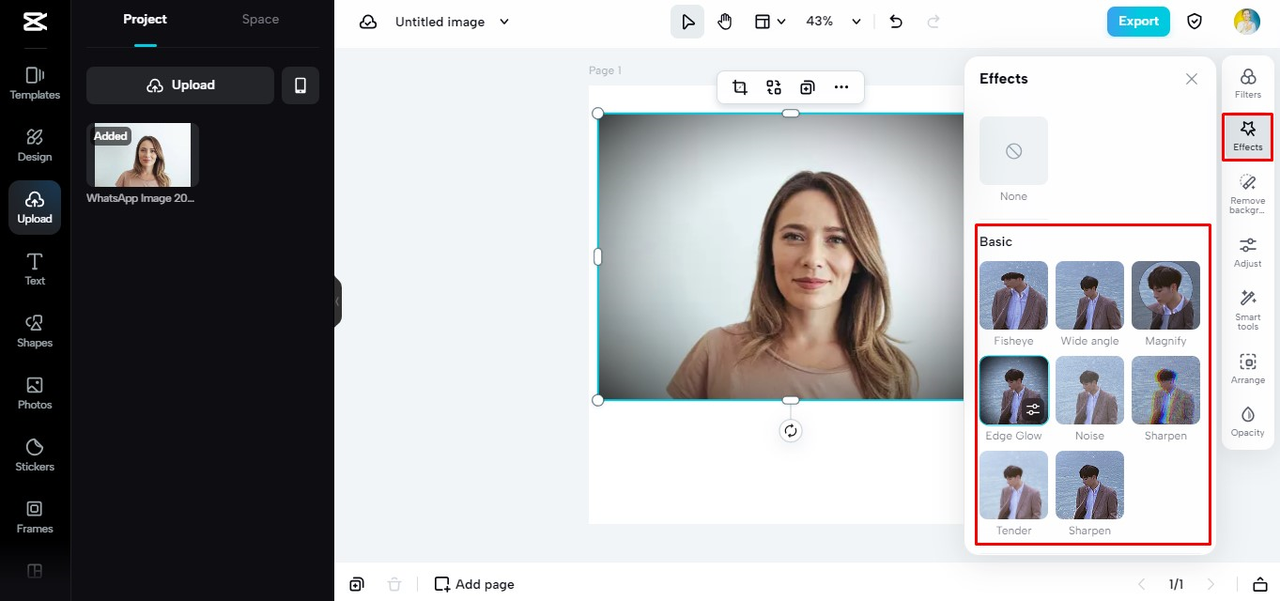The height and width of the screenshot is (601, 1280).
Task: Click Add page button
Action: 475,584
